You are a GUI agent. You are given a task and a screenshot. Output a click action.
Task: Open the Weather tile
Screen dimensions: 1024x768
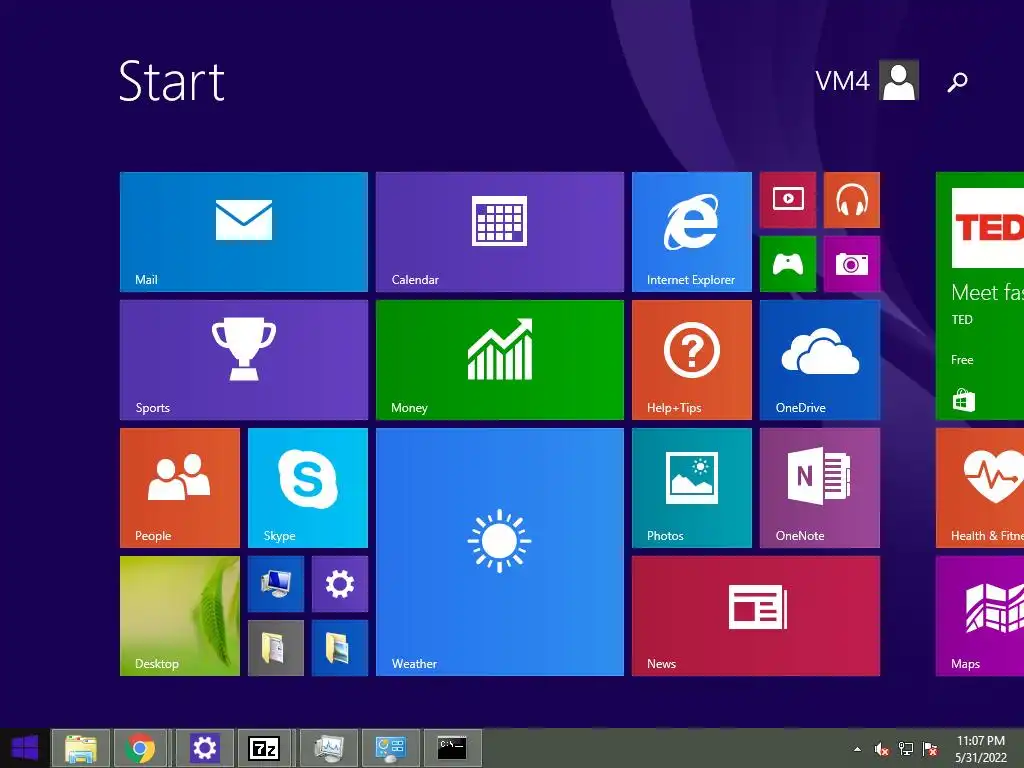point(500,552)
